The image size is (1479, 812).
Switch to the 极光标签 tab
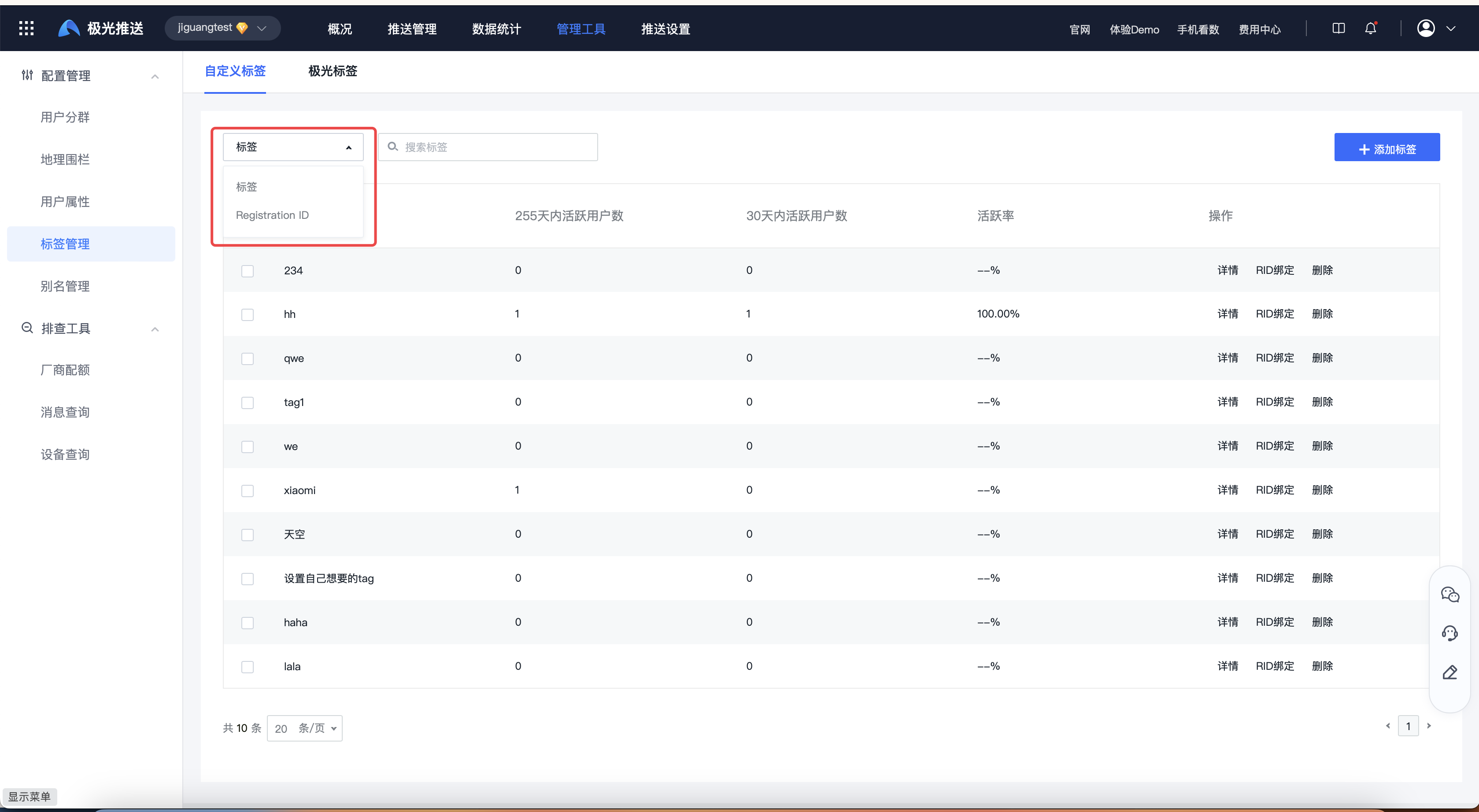333,71
